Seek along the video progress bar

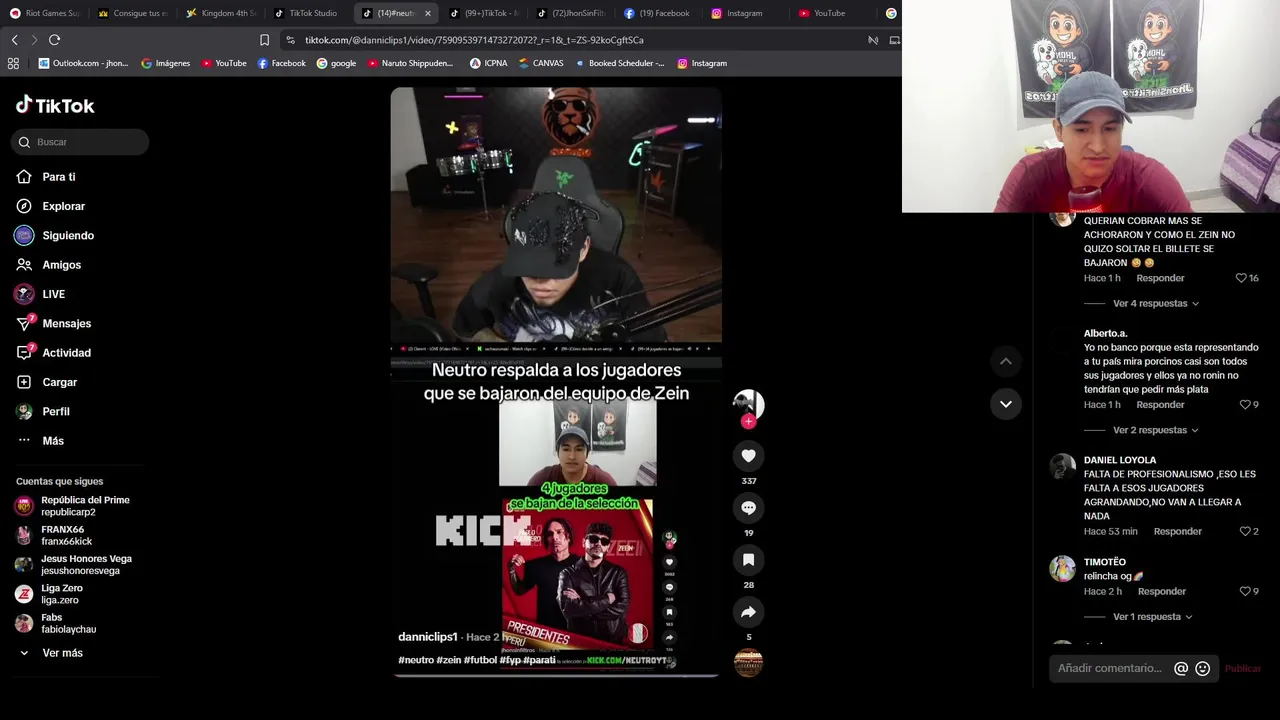click(x=556, y=676)
